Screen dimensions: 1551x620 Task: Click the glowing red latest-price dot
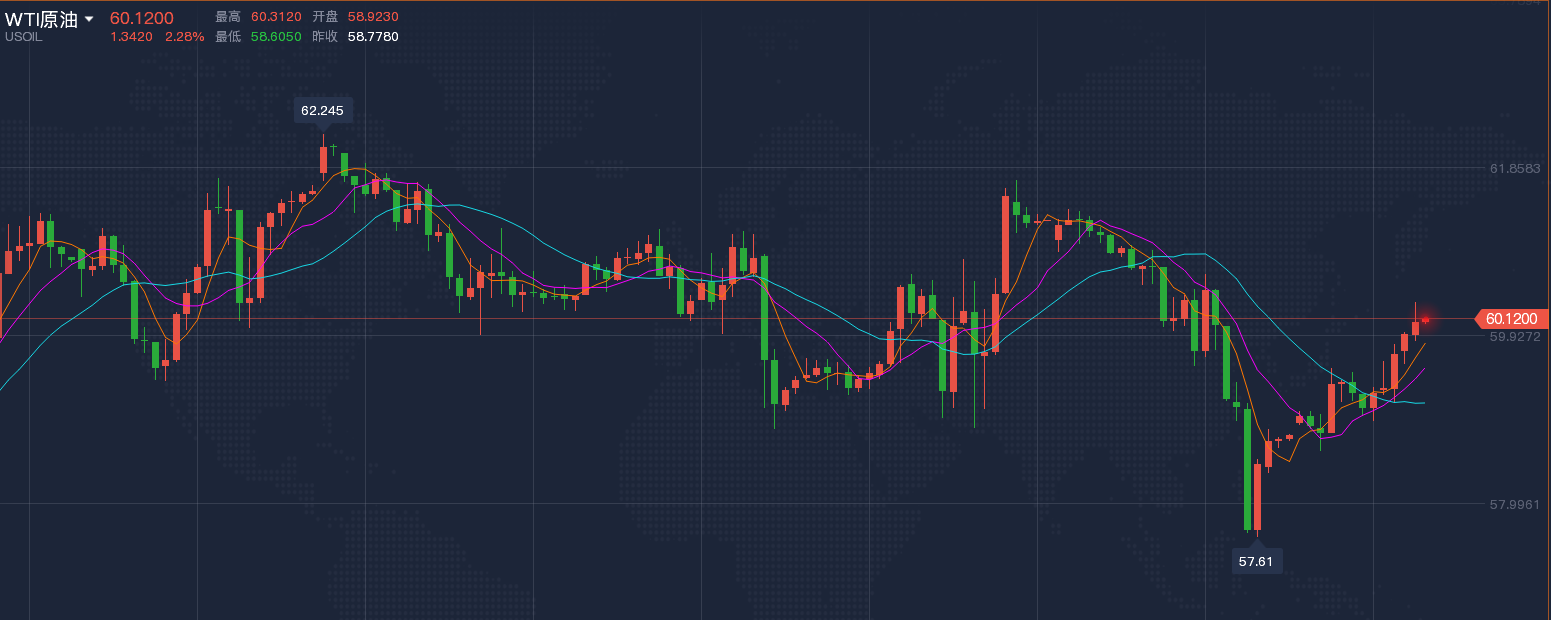(x=1426, y=320)
